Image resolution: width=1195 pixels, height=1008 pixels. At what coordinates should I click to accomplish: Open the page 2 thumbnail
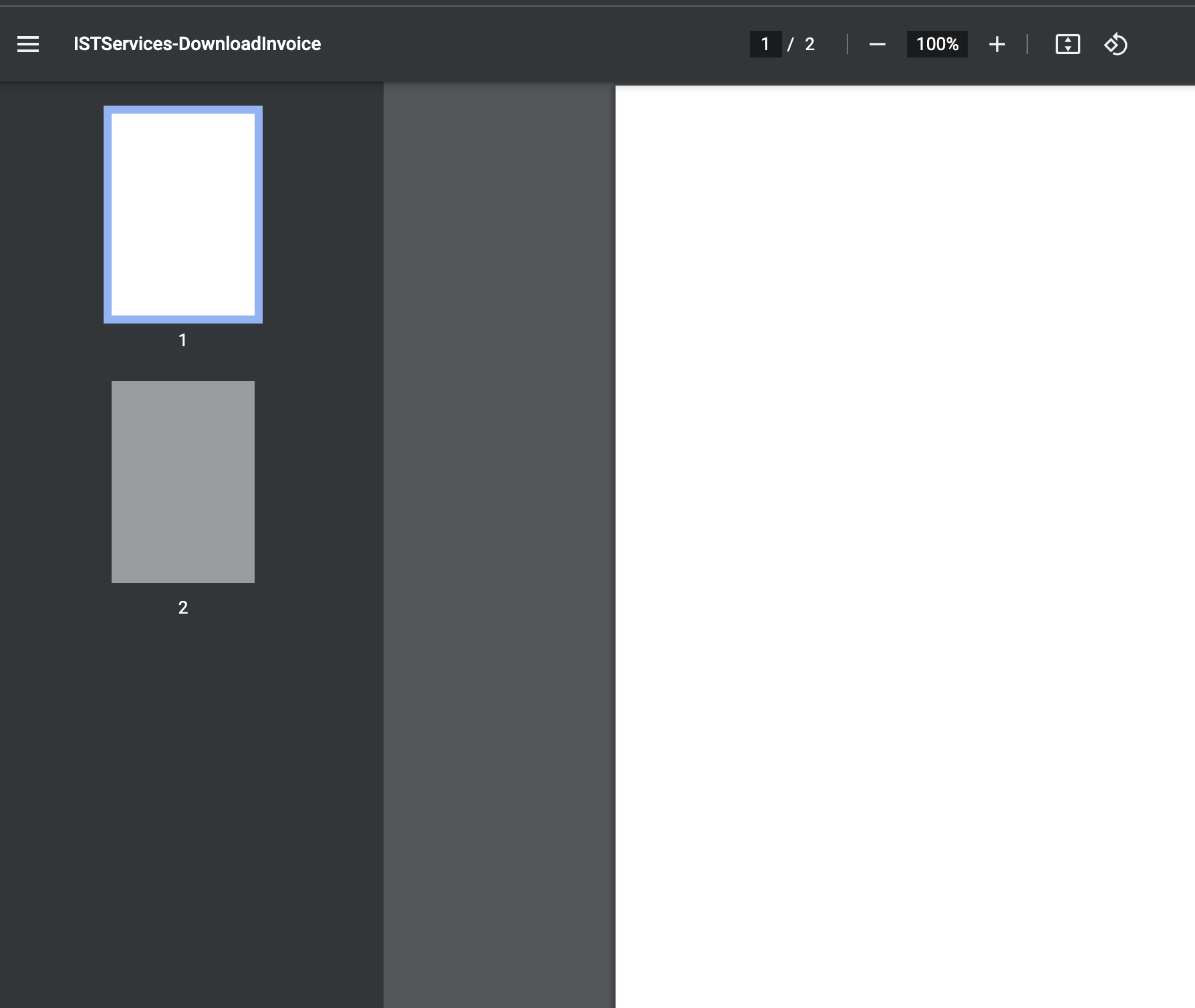point(183,482)
